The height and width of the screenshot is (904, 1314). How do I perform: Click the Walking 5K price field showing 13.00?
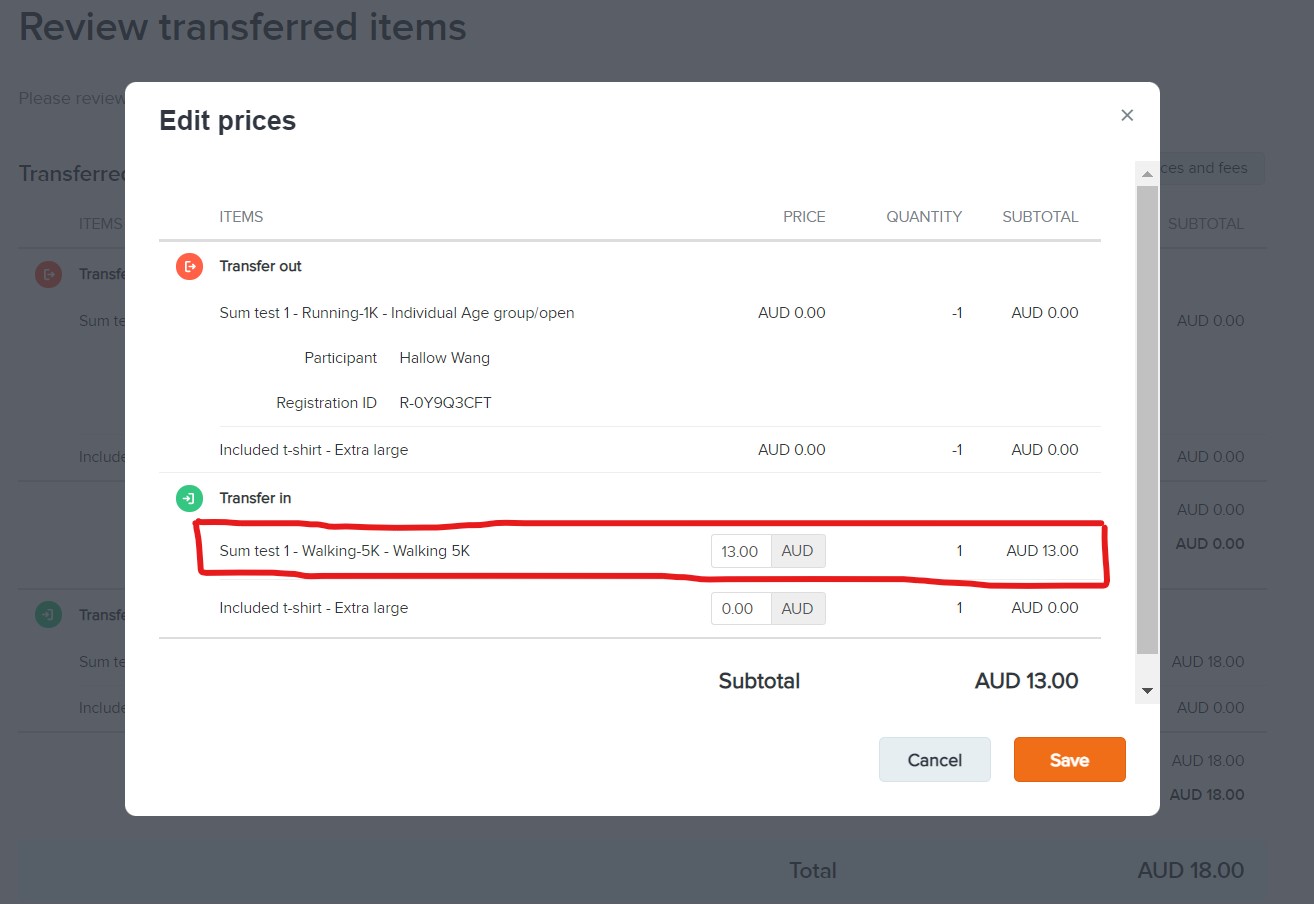point(740,551)
